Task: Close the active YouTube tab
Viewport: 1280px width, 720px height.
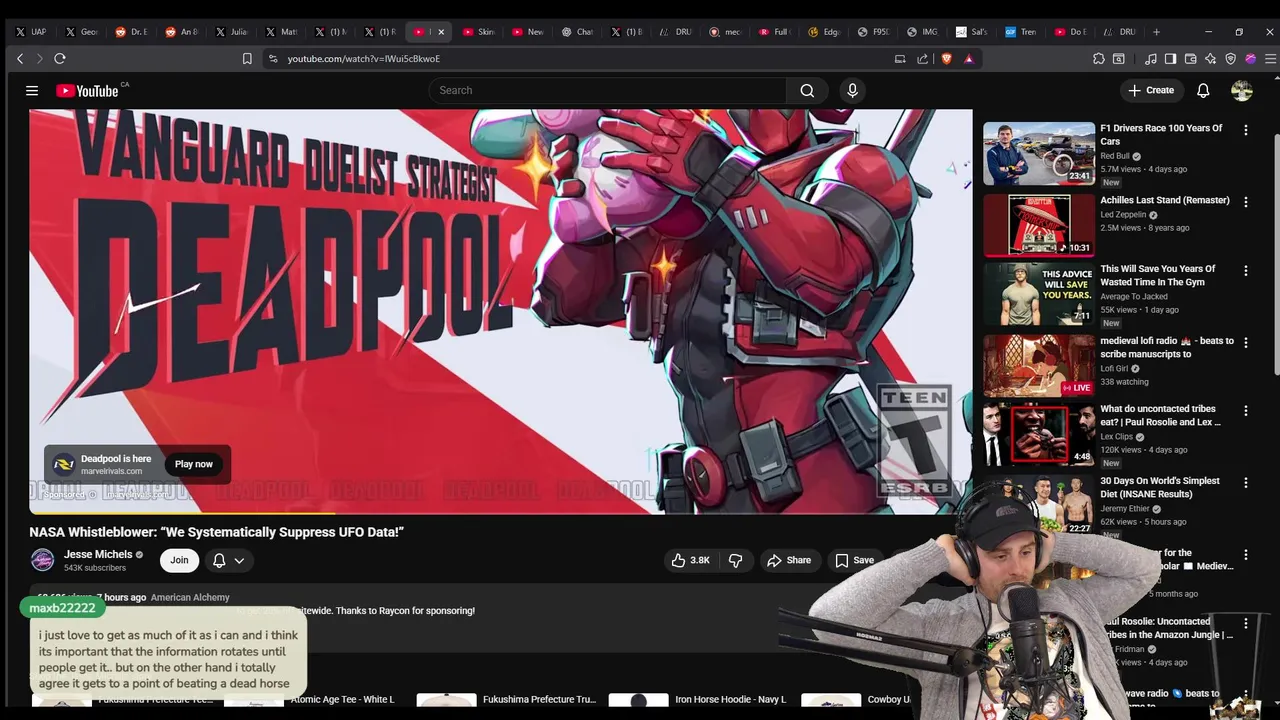Action: click(x=441, y=32)
